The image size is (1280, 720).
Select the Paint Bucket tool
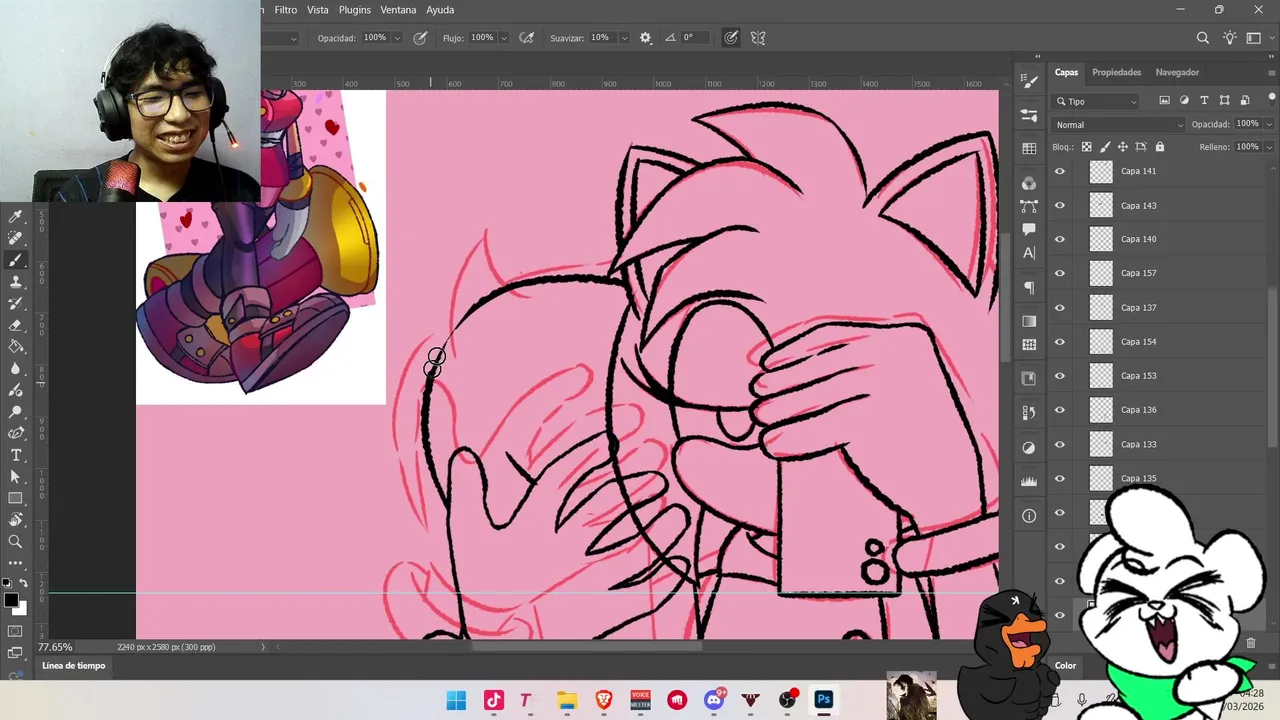pos(15,347)
